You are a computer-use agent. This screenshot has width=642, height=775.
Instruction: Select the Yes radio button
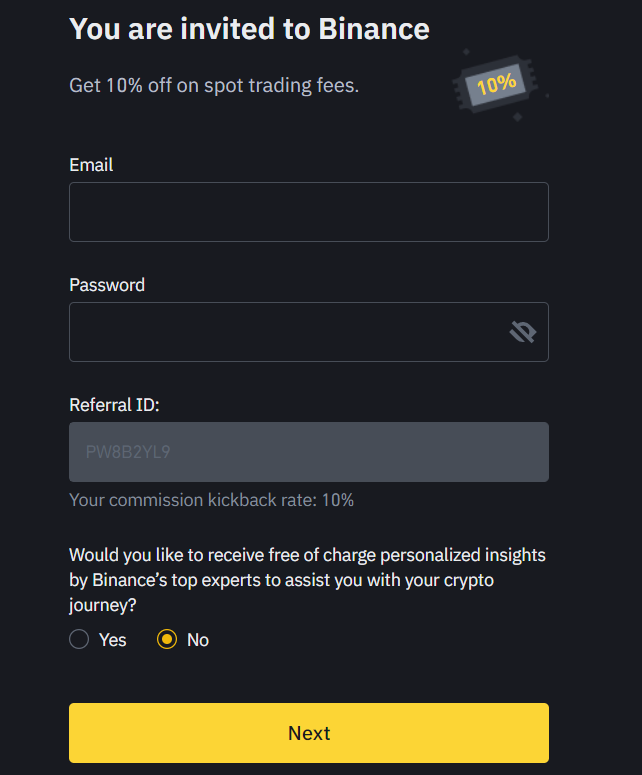79,639
